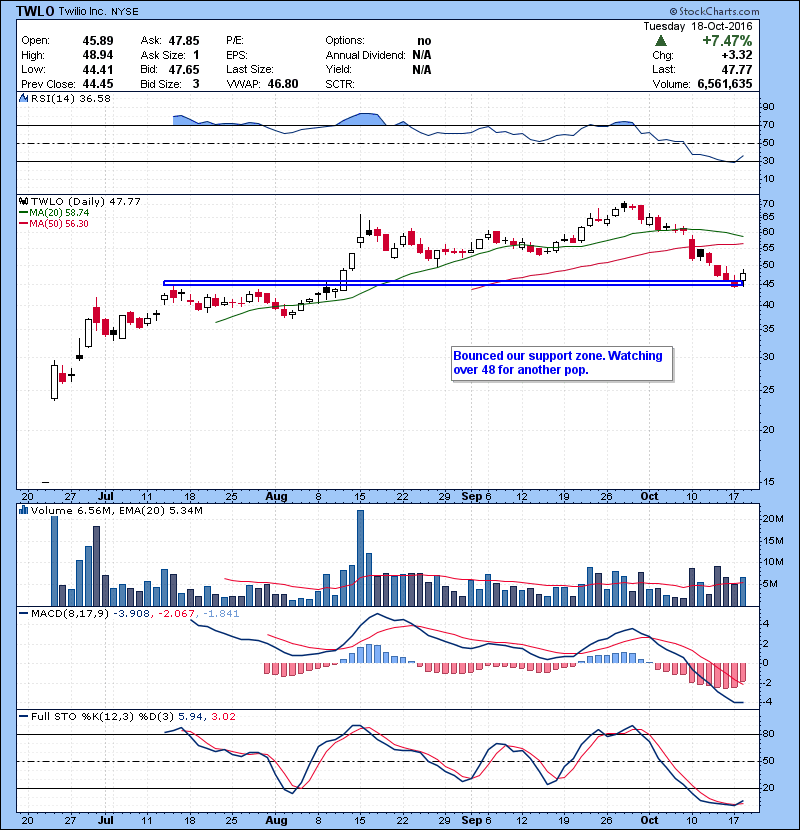Click the stochastic %D value 3.02

[x=223, y=717]
